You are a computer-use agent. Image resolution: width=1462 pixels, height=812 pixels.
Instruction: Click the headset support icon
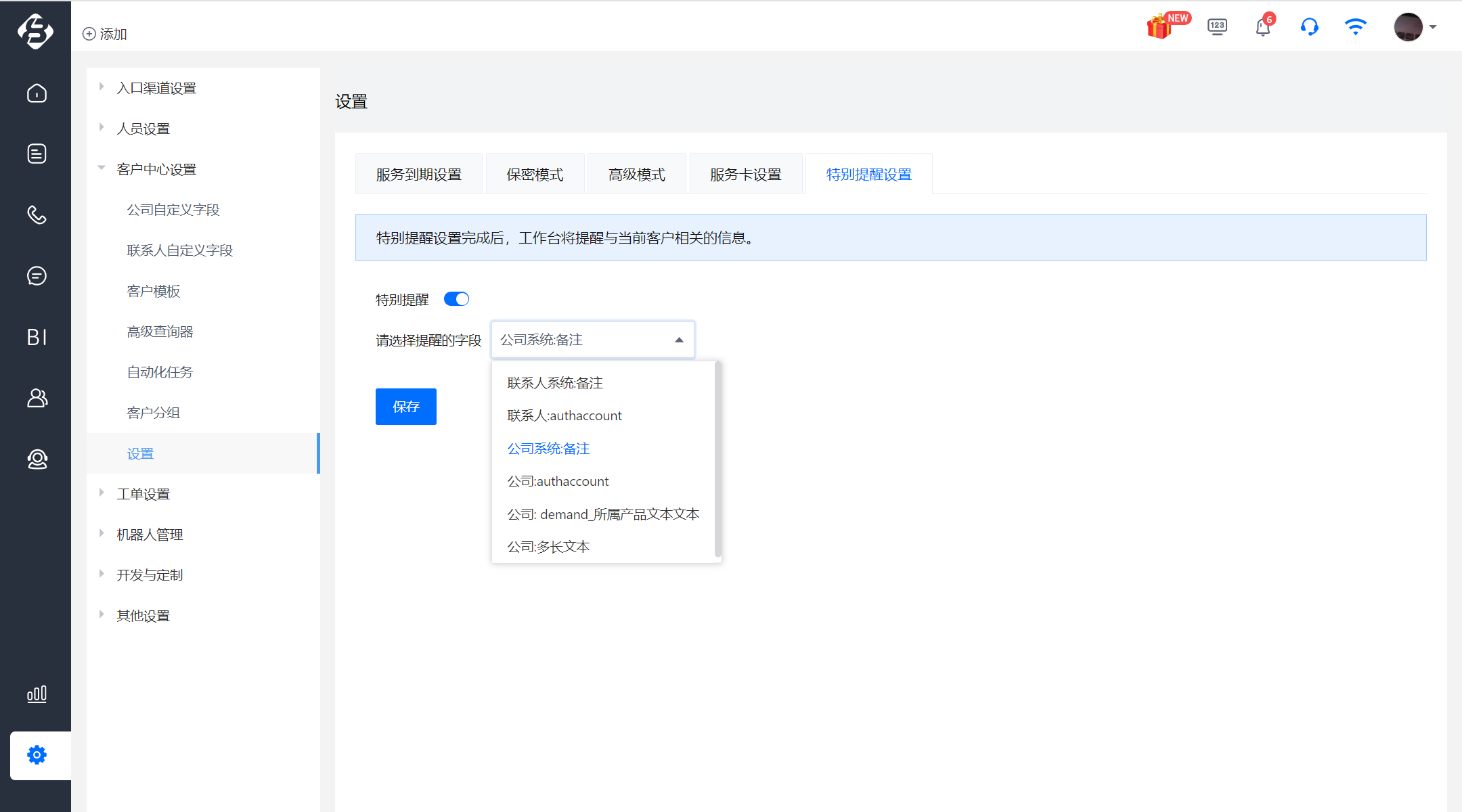(x=1309, y=27)
